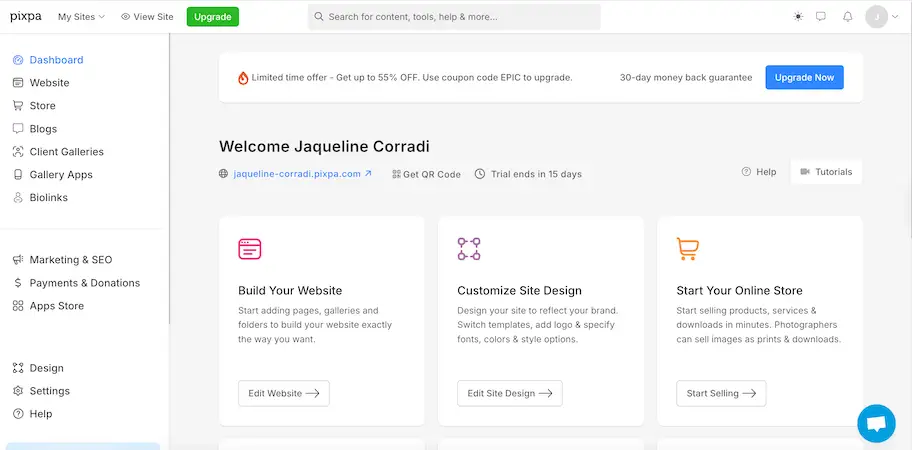912x450 pixels.
Task: Click the Settings gear icon in sidebar
Action: click(18, 391)
